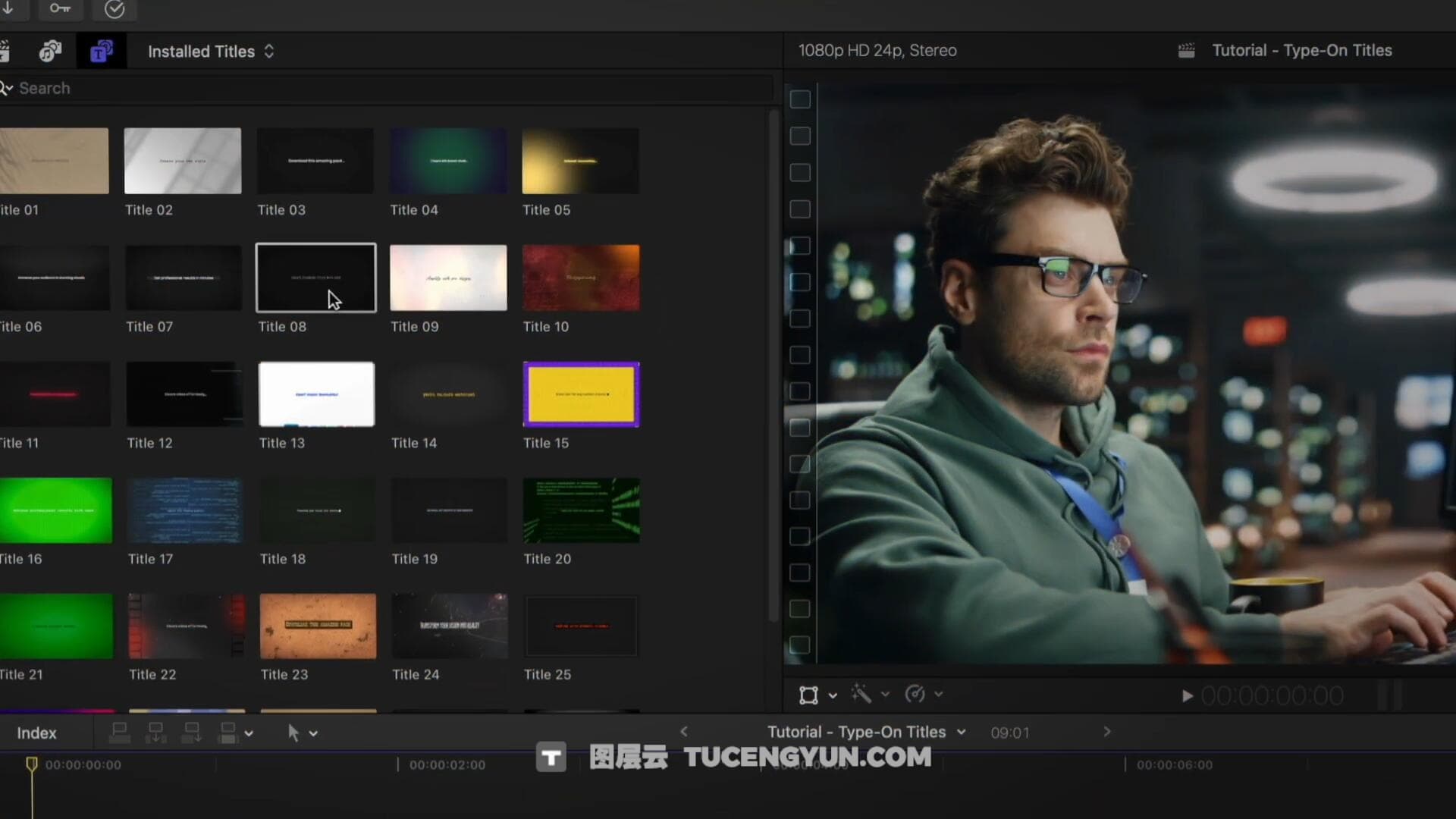Select the Title 10 red thumbnail

coord(581,278)
